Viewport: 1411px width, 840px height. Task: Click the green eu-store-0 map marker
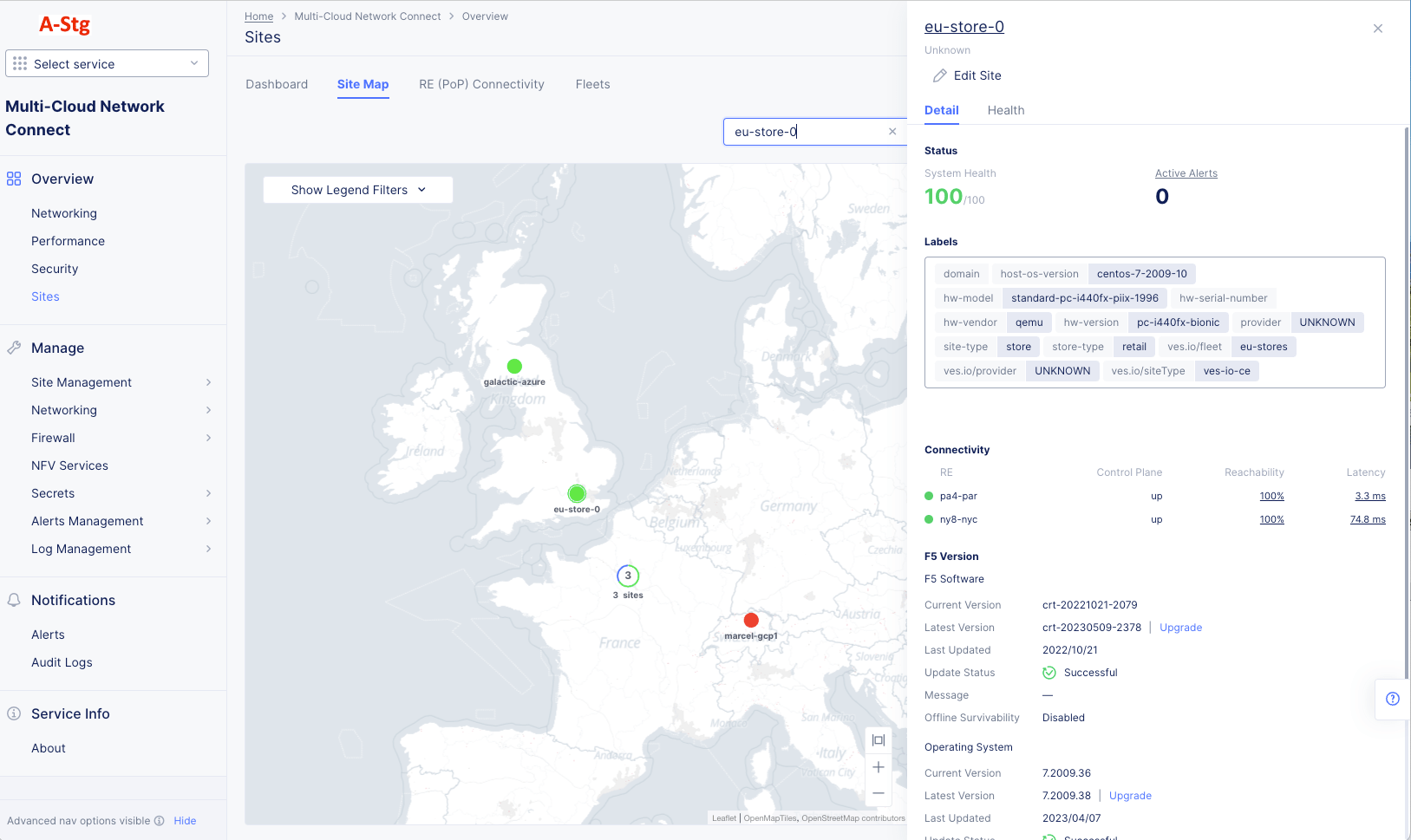577,493
